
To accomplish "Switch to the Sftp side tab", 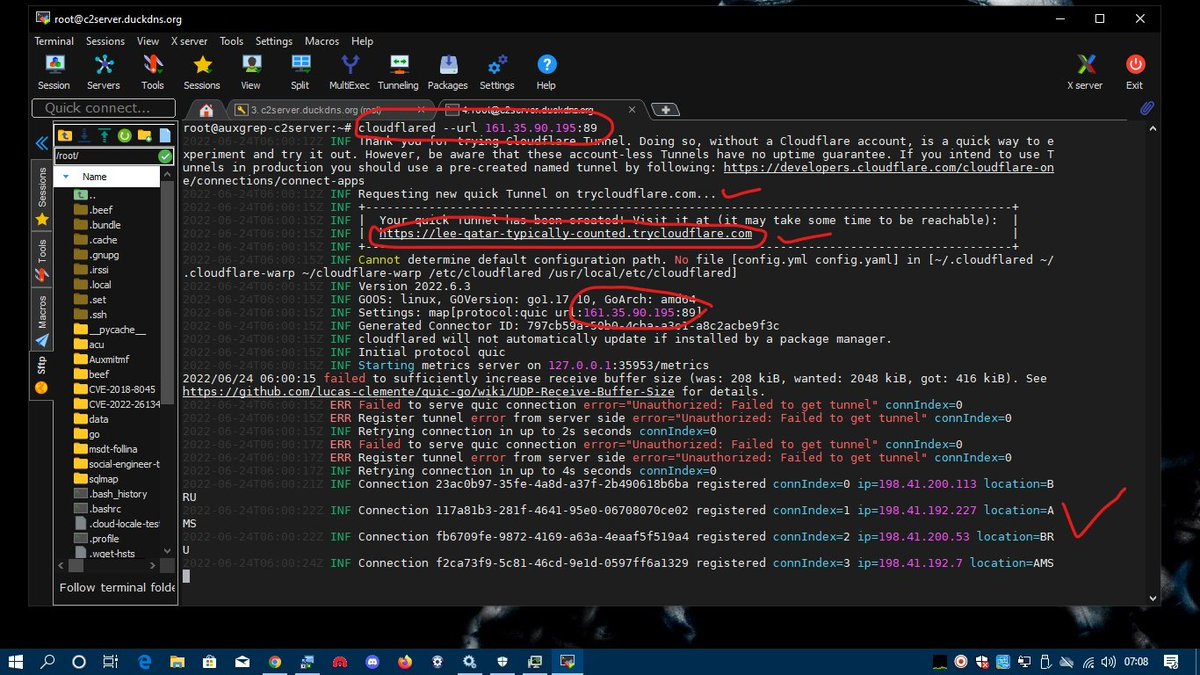I will tap(42, 375).
